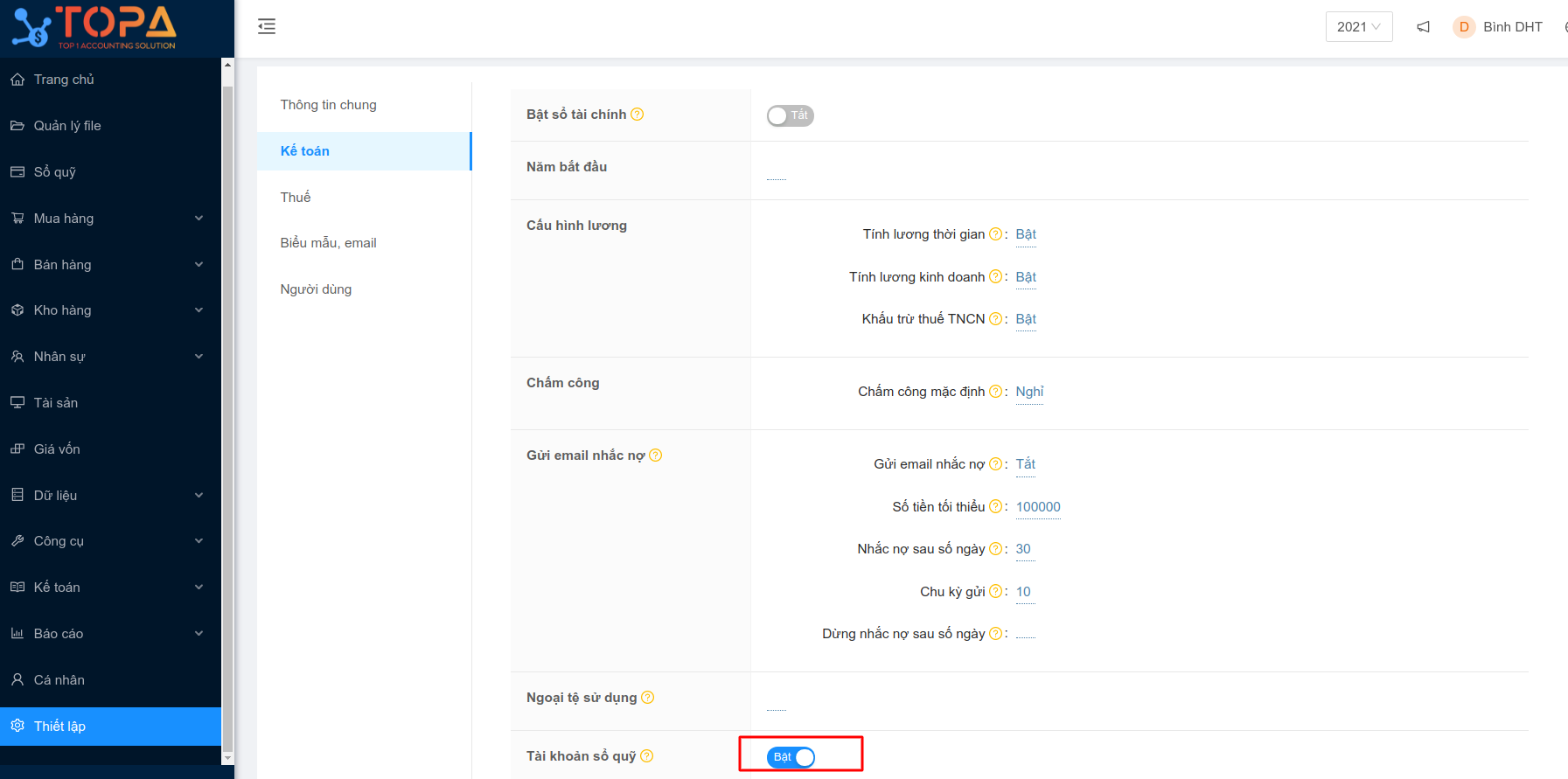
Task: Click help icon next to Bật sổ tài chính
Action: tap(638, 115)
